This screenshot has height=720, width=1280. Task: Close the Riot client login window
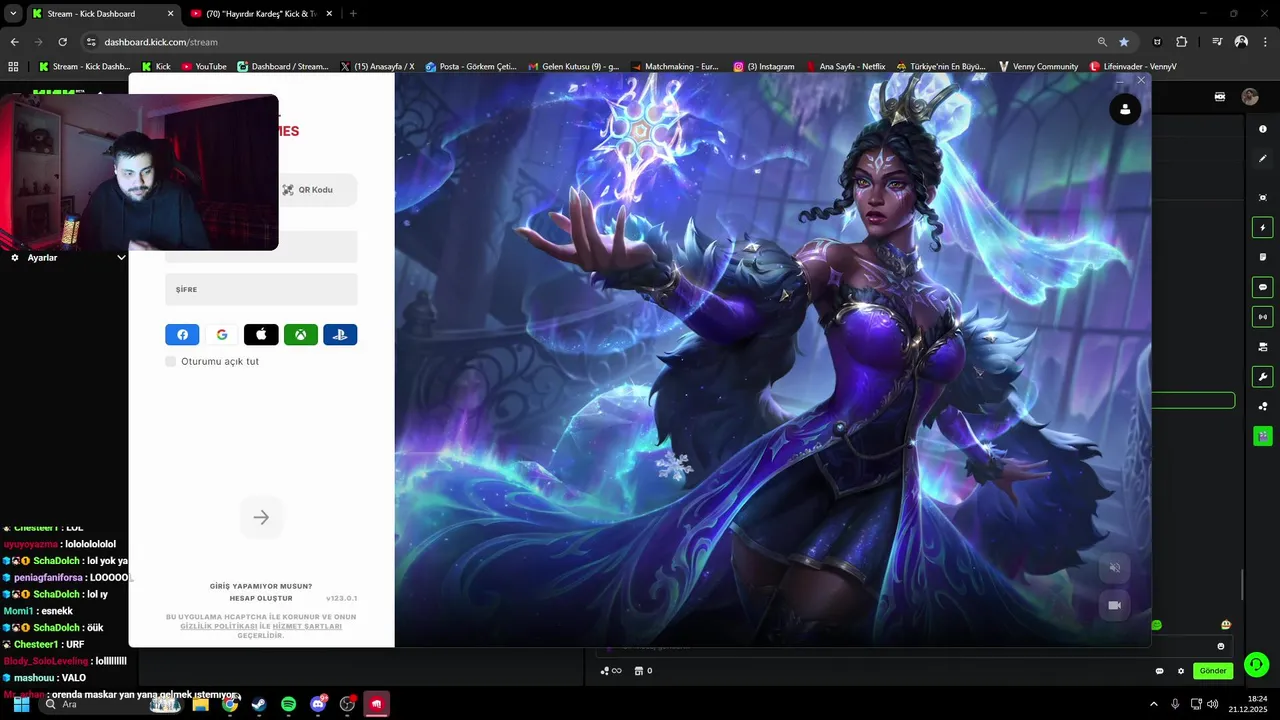tap(1141, 80)
